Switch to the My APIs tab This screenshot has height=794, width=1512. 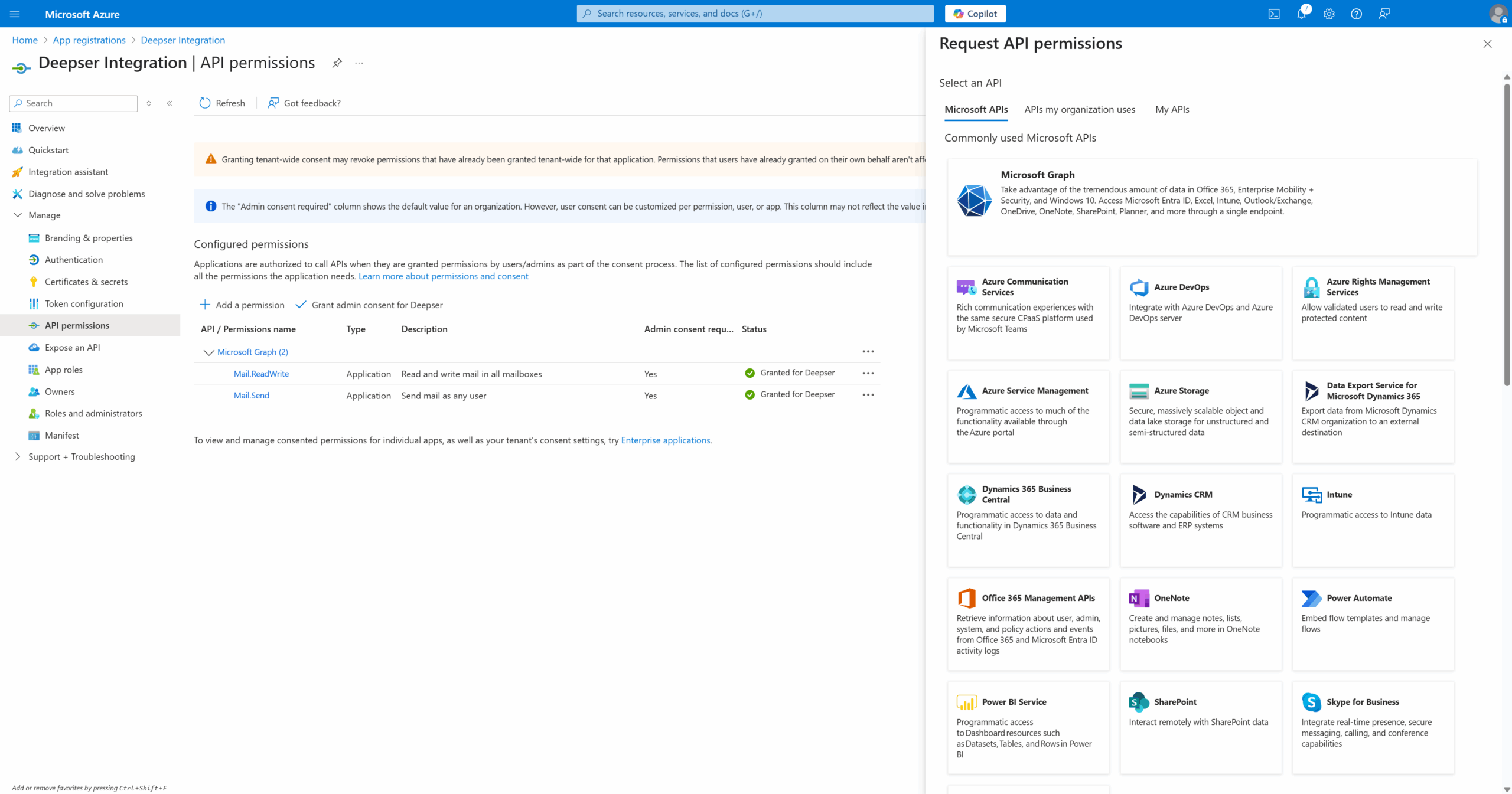(1172, 110)
